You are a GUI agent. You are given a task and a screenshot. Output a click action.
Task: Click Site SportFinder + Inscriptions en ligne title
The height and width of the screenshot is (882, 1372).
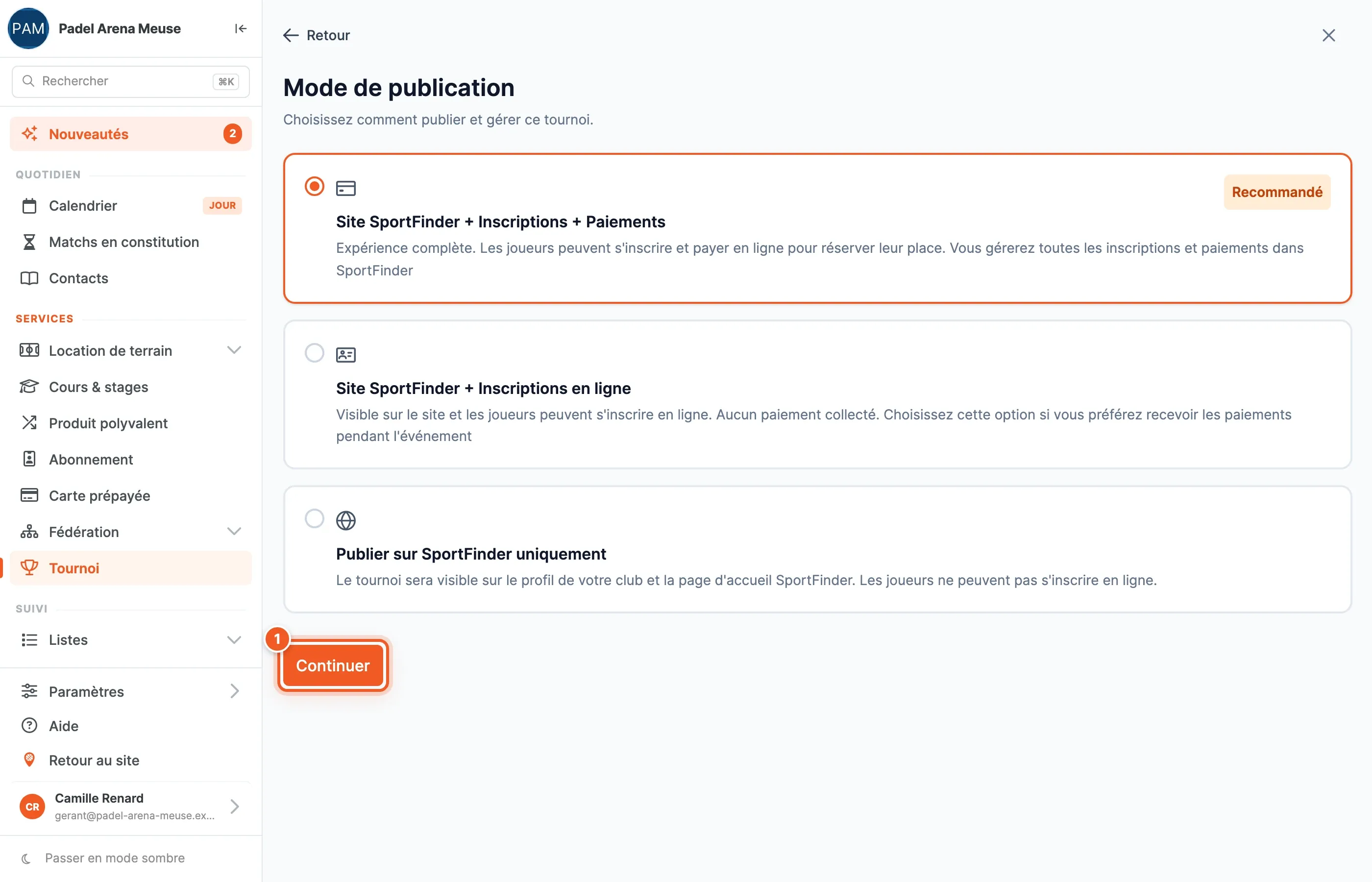click(x=483, y=388)
